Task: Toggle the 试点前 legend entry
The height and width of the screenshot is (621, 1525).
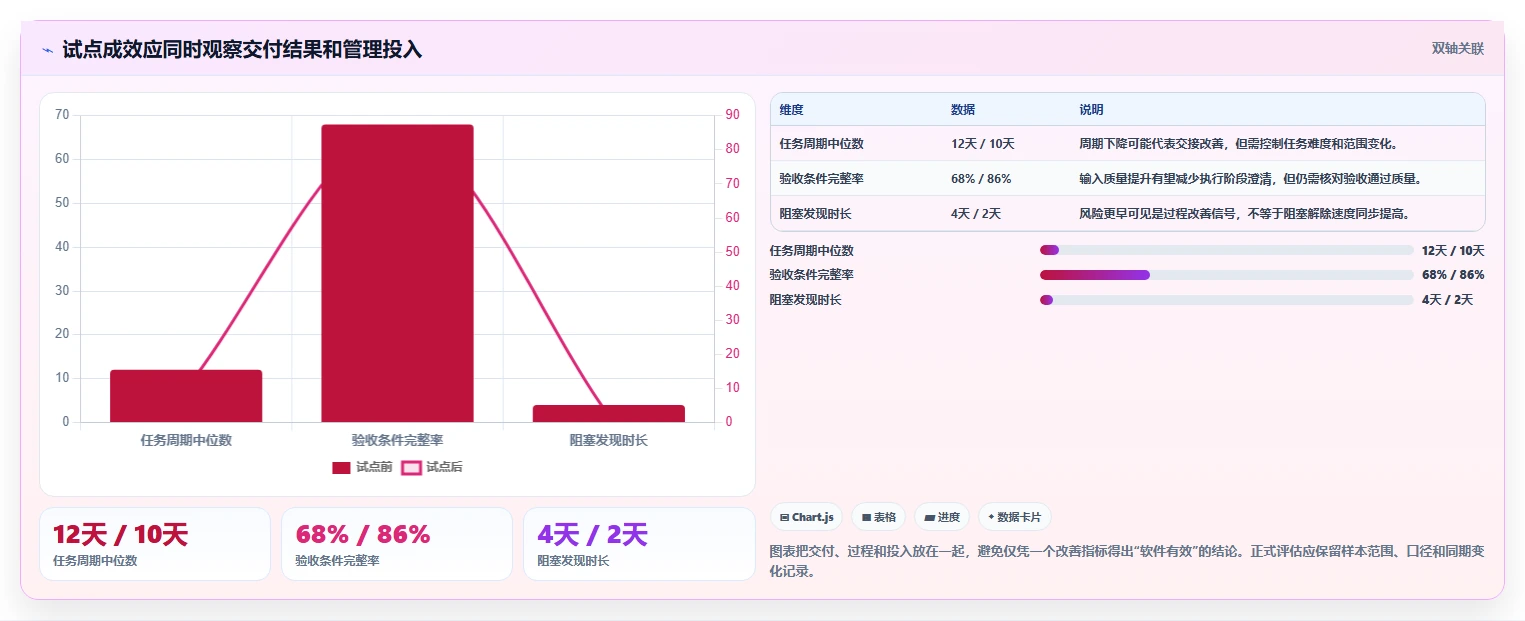Action: [x=362, y=467]
